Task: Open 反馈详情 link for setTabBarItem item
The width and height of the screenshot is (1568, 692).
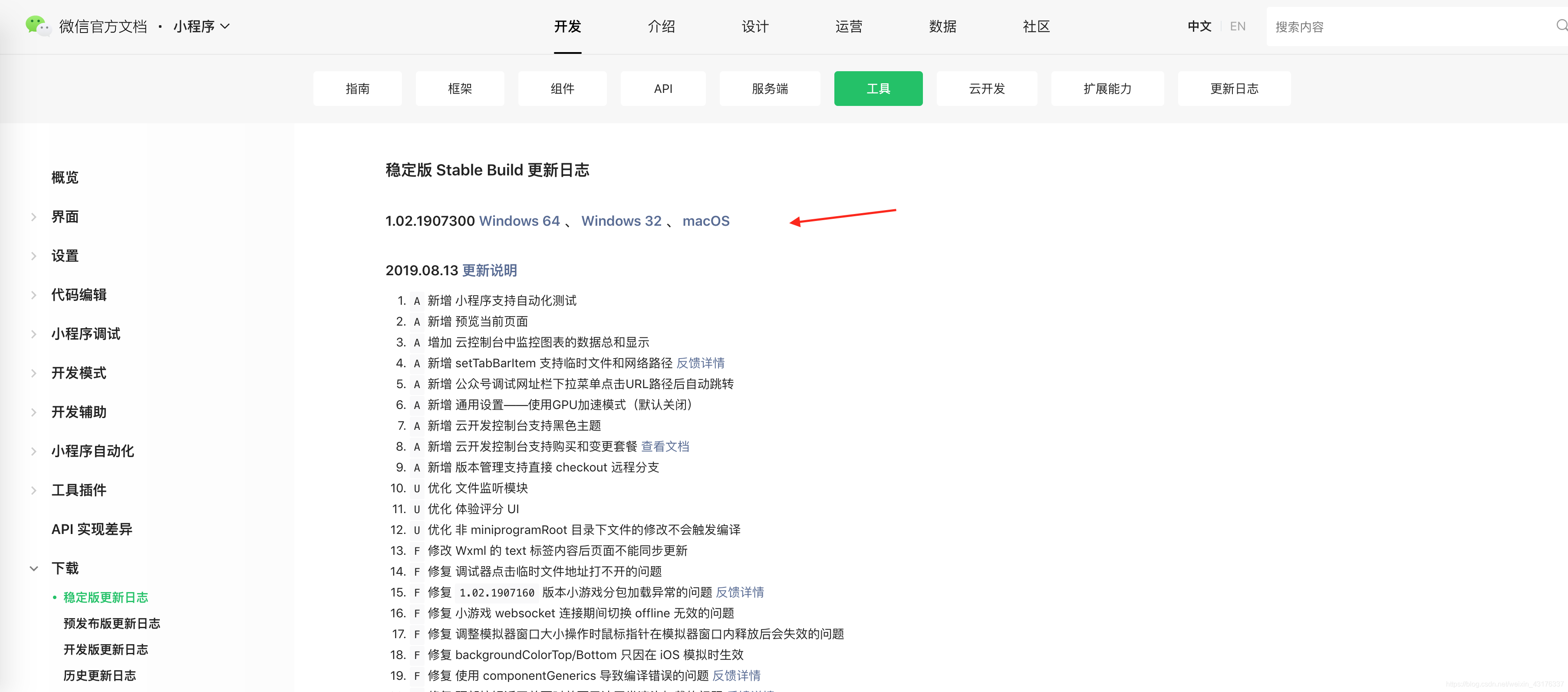Action: pos(700,363)
